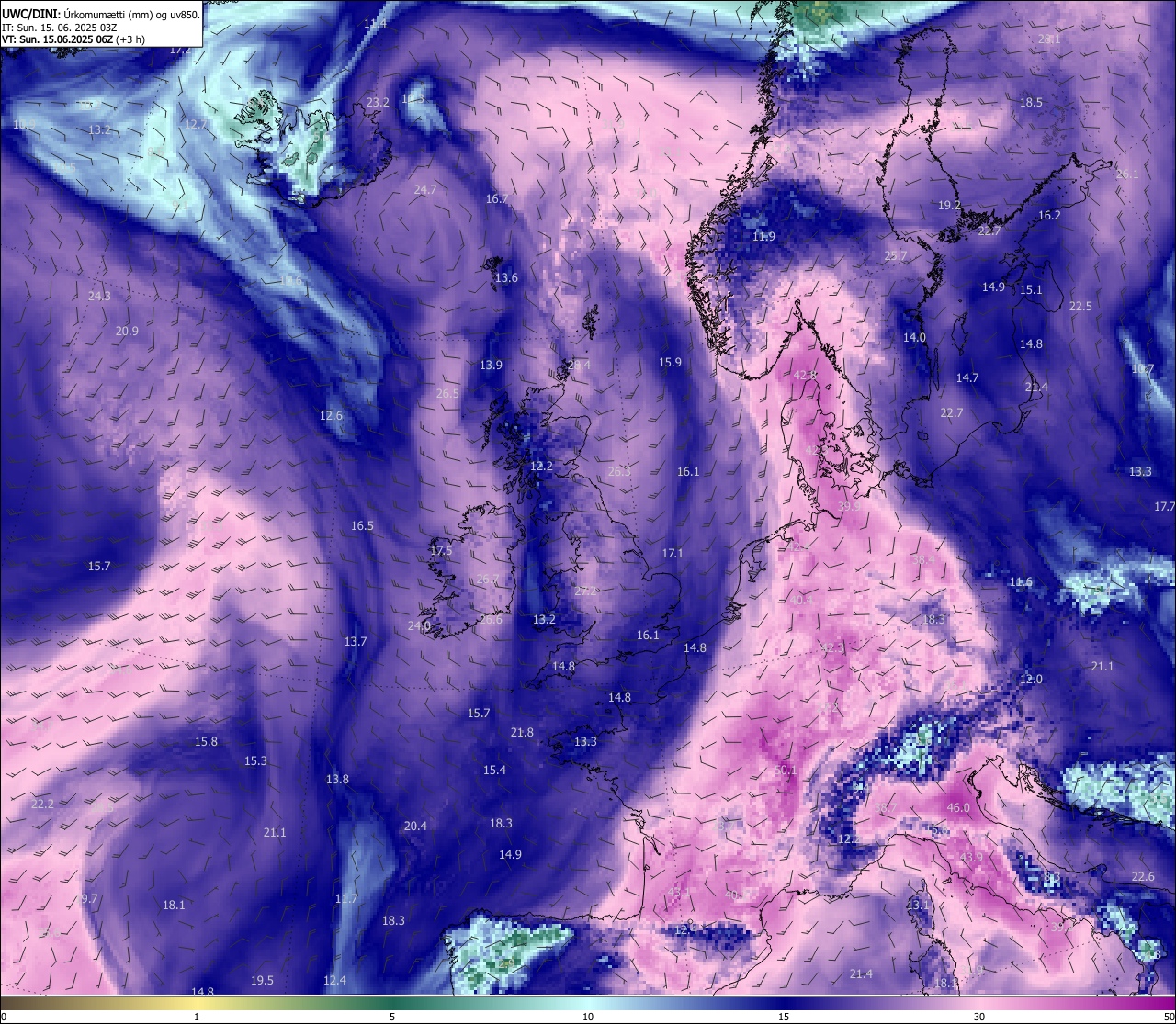Click the 30 tick on color scale
Viewport: 1176px width, 1024px height.
pos(979,1017)
